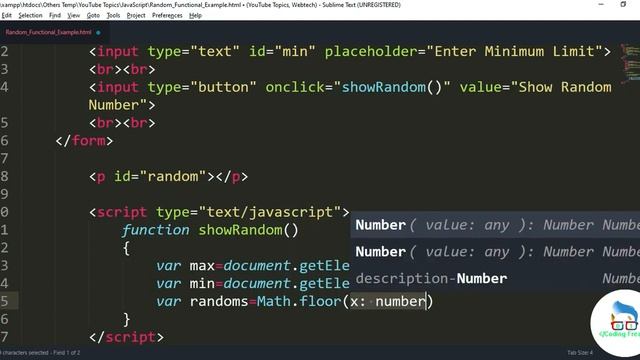Click the id="random" paragraph line
The width and height of the screenshot is (640, 360).
(x=168, y=177)
